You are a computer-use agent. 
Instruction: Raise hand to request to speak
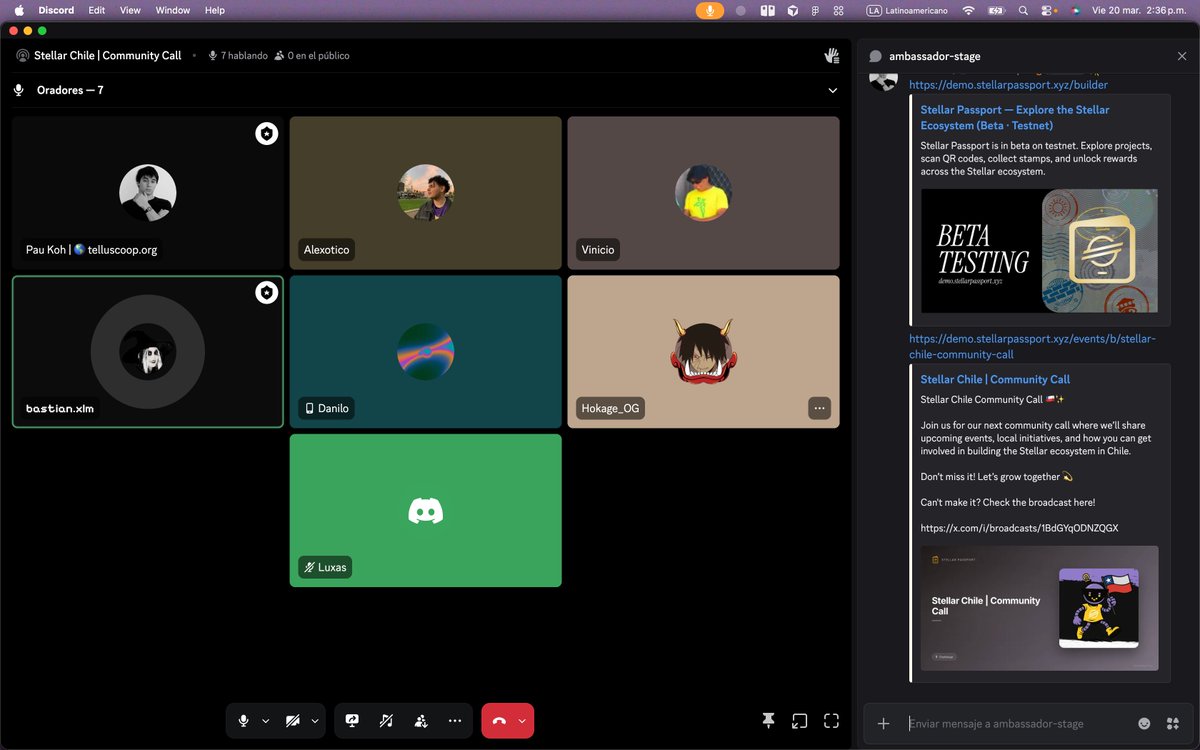[831, 56]
